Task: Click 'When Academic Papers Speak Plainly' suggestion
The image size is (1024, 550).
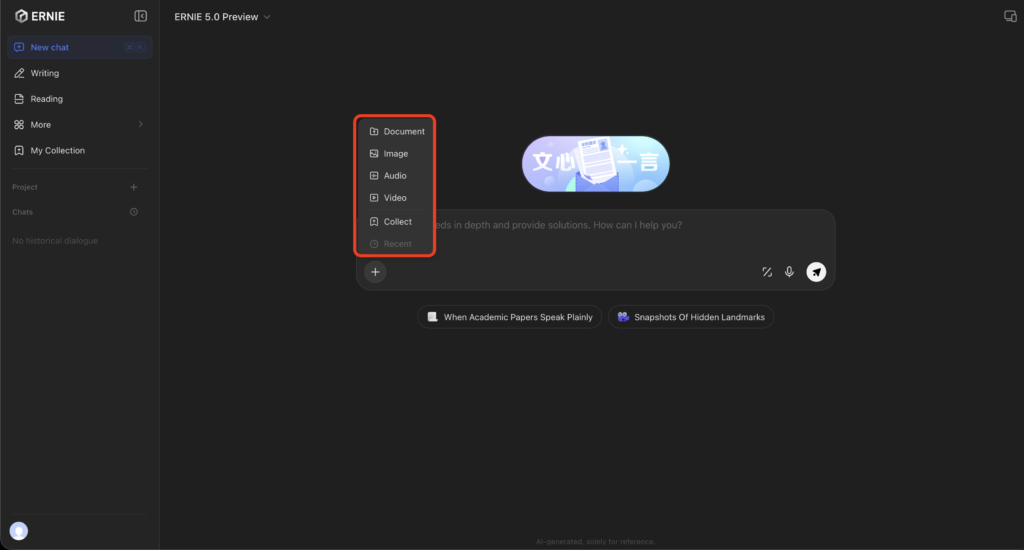Action: [510, 317]
